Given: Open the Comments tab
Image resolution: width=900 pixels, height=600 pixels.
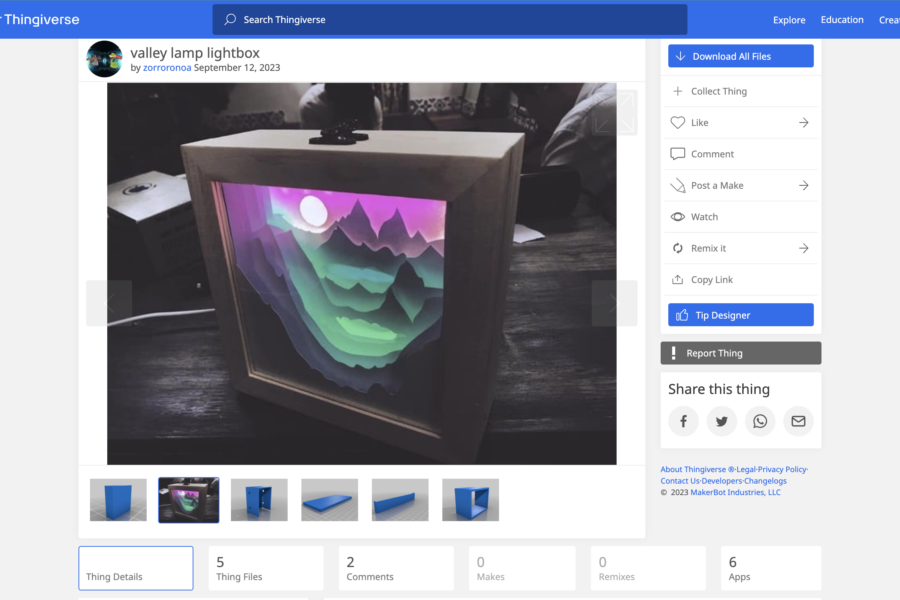Looking at the screenshot, I should pos(395,568).
